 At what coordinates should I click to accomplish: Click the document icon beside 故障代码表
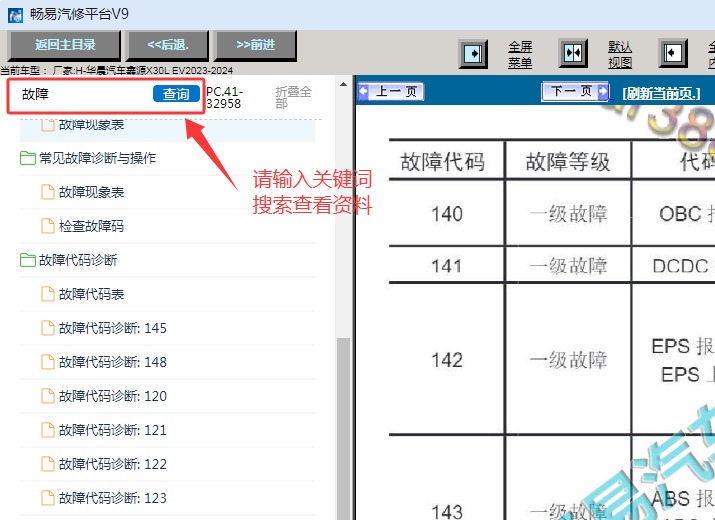tap(48, 294)
